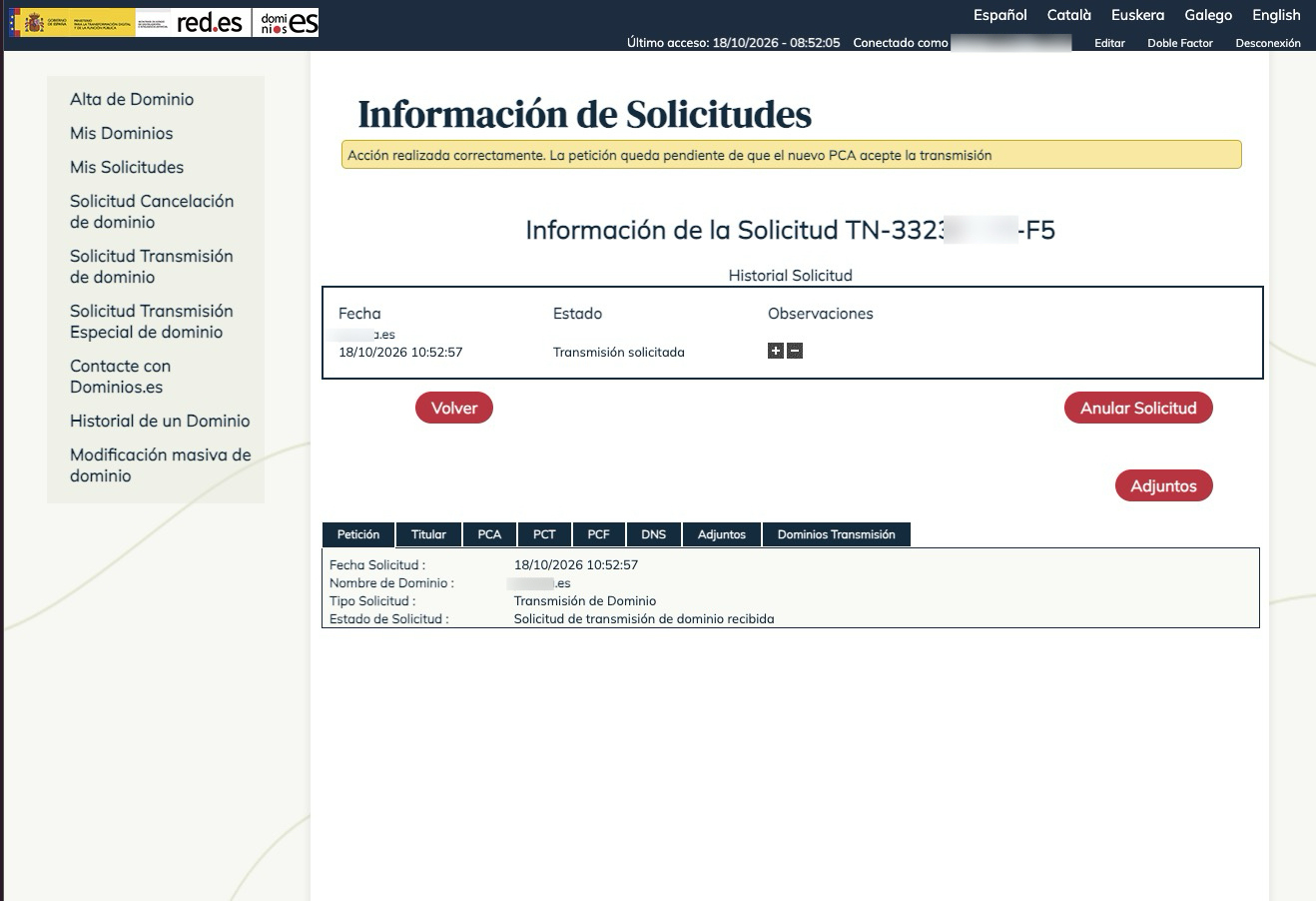Open the red Adjuntos button
Viewport: 1316px width, 901px height.
[x=1163, y=485]
